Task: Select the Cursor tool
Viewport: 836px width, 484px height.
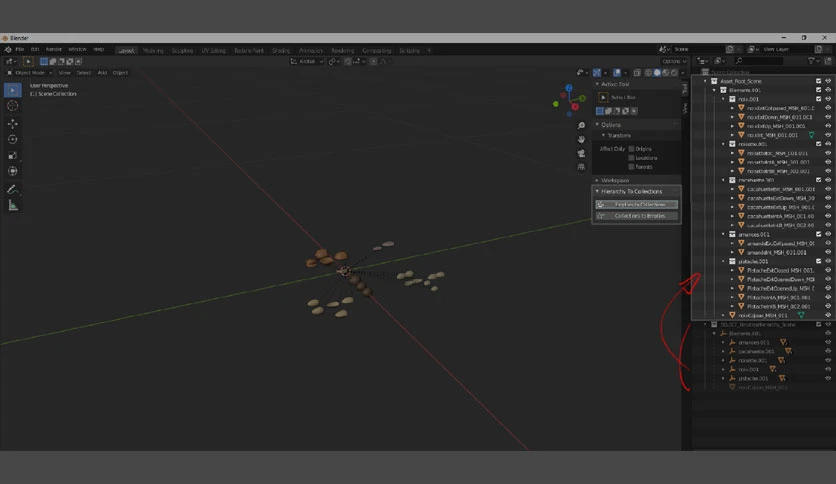Action: click(x=13, y=106)
